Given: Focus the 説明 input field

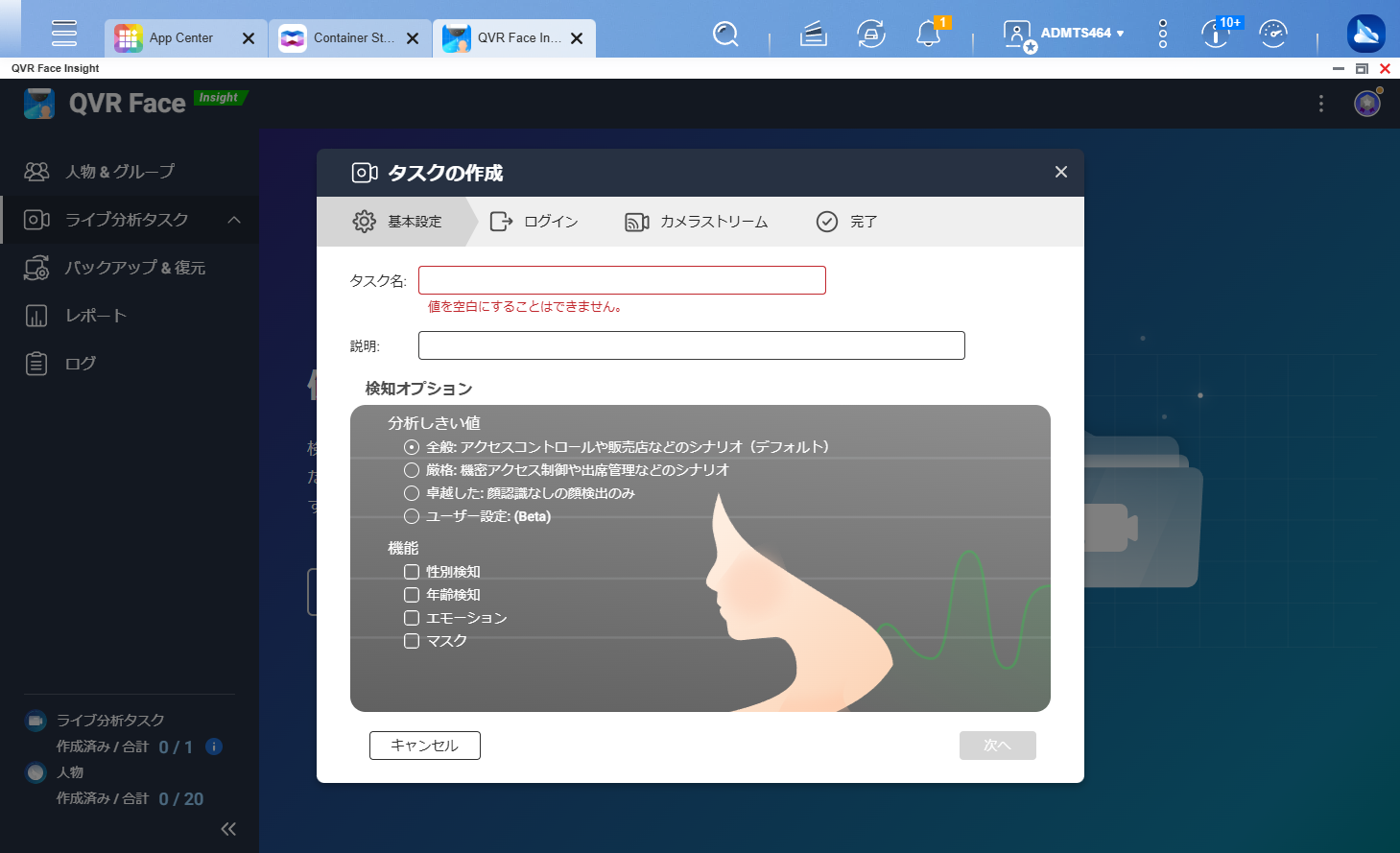Looking at the screenshot, I should [x=692, y=345].
